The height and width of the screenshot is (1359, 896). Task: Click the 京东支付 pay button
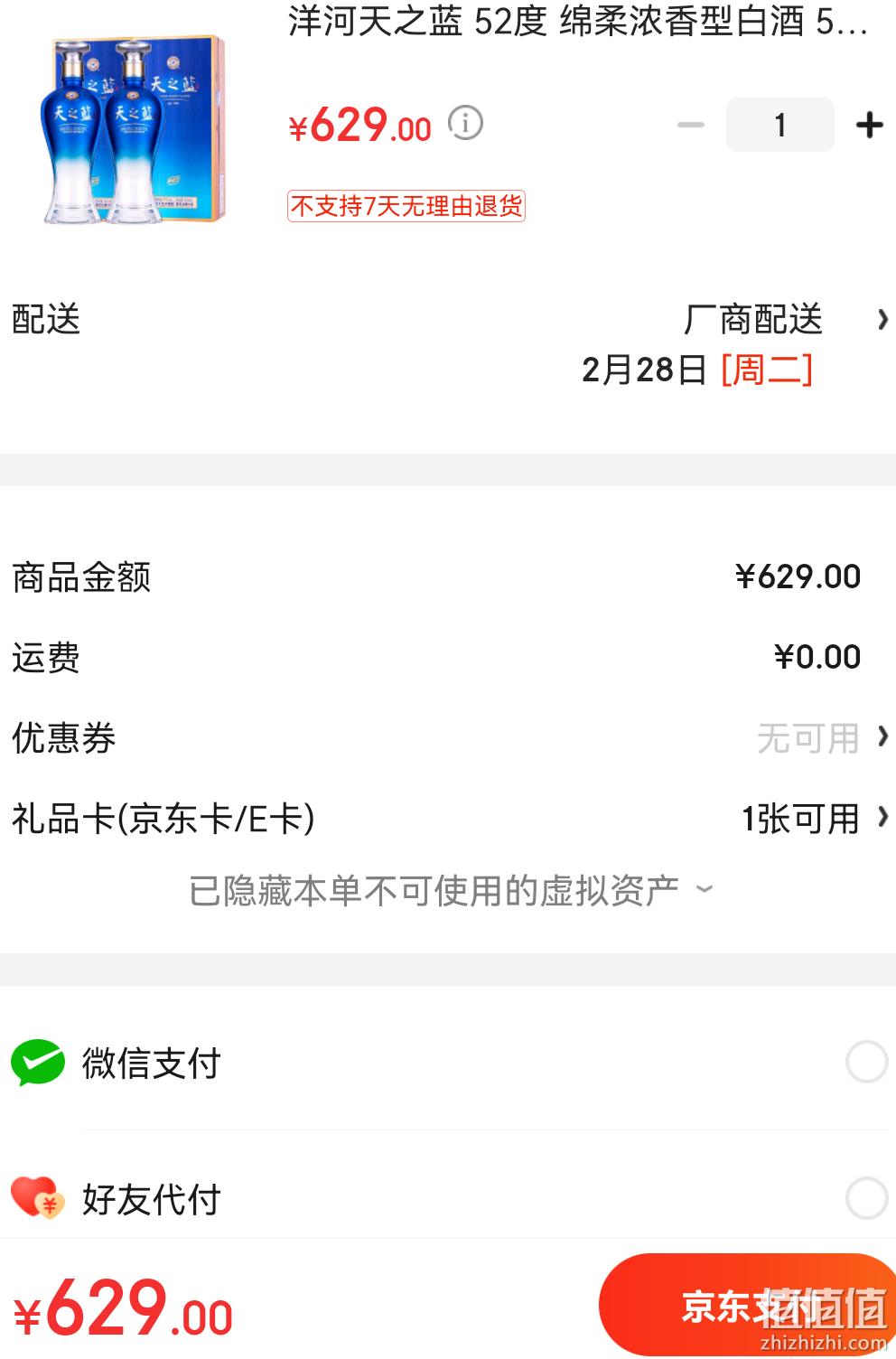[747, 1305]
